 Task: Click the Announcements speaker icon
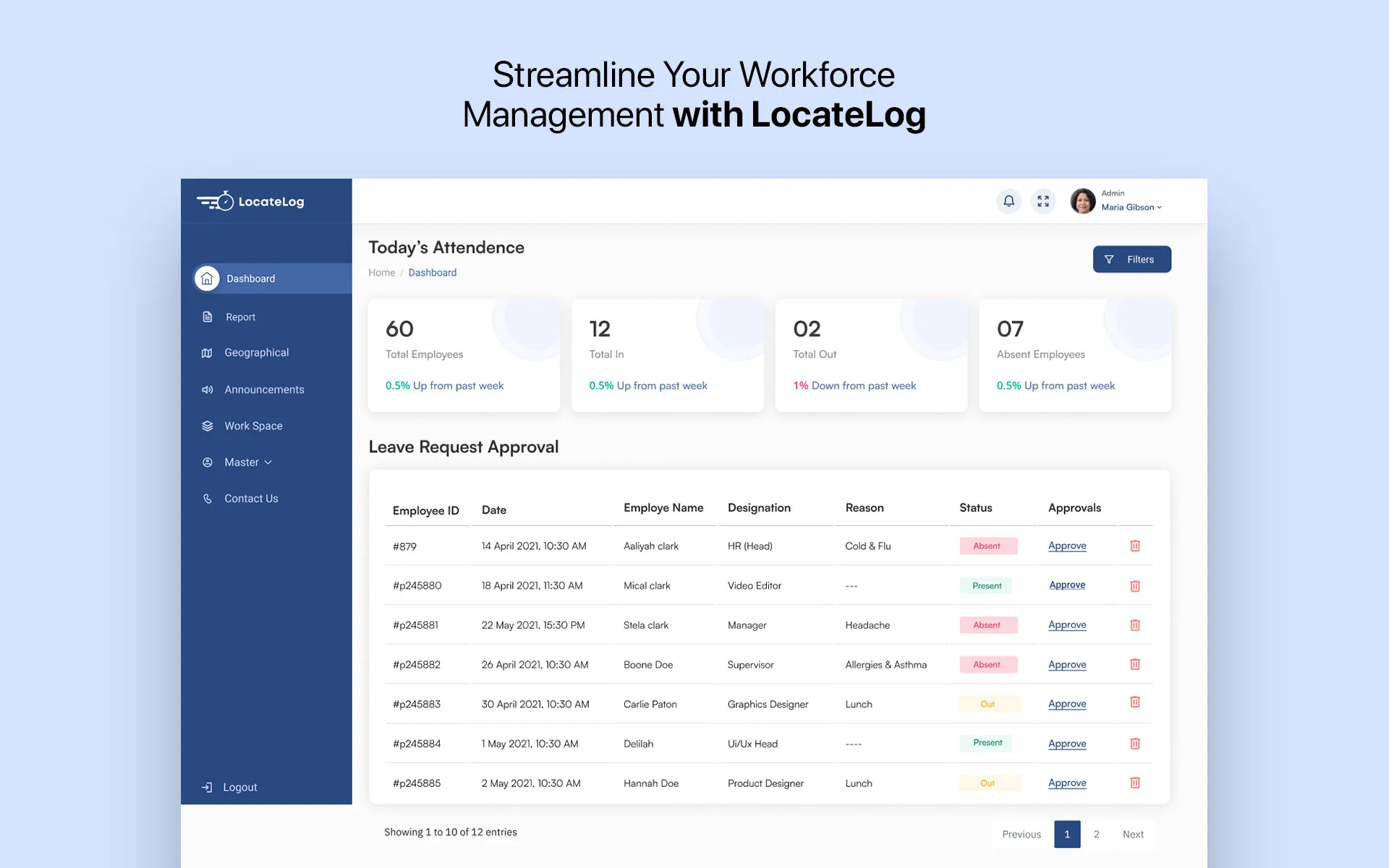pyautogui.click(x=207, y=390)
